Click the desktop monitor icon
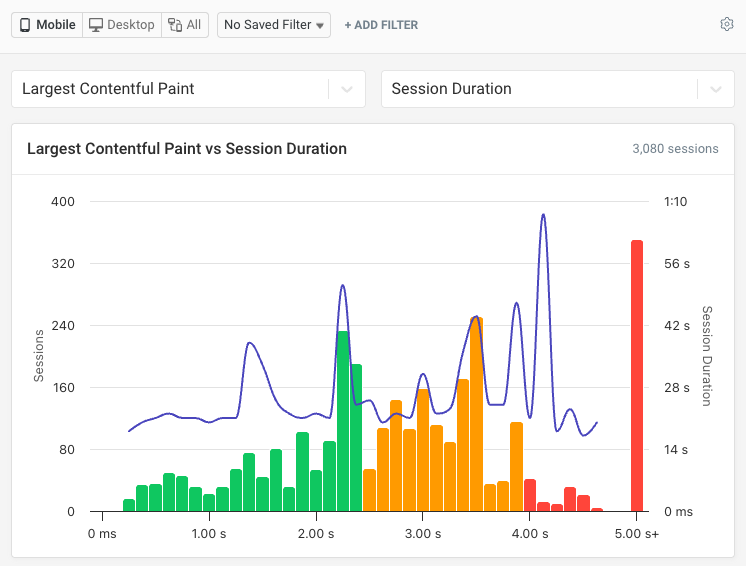 96,25
